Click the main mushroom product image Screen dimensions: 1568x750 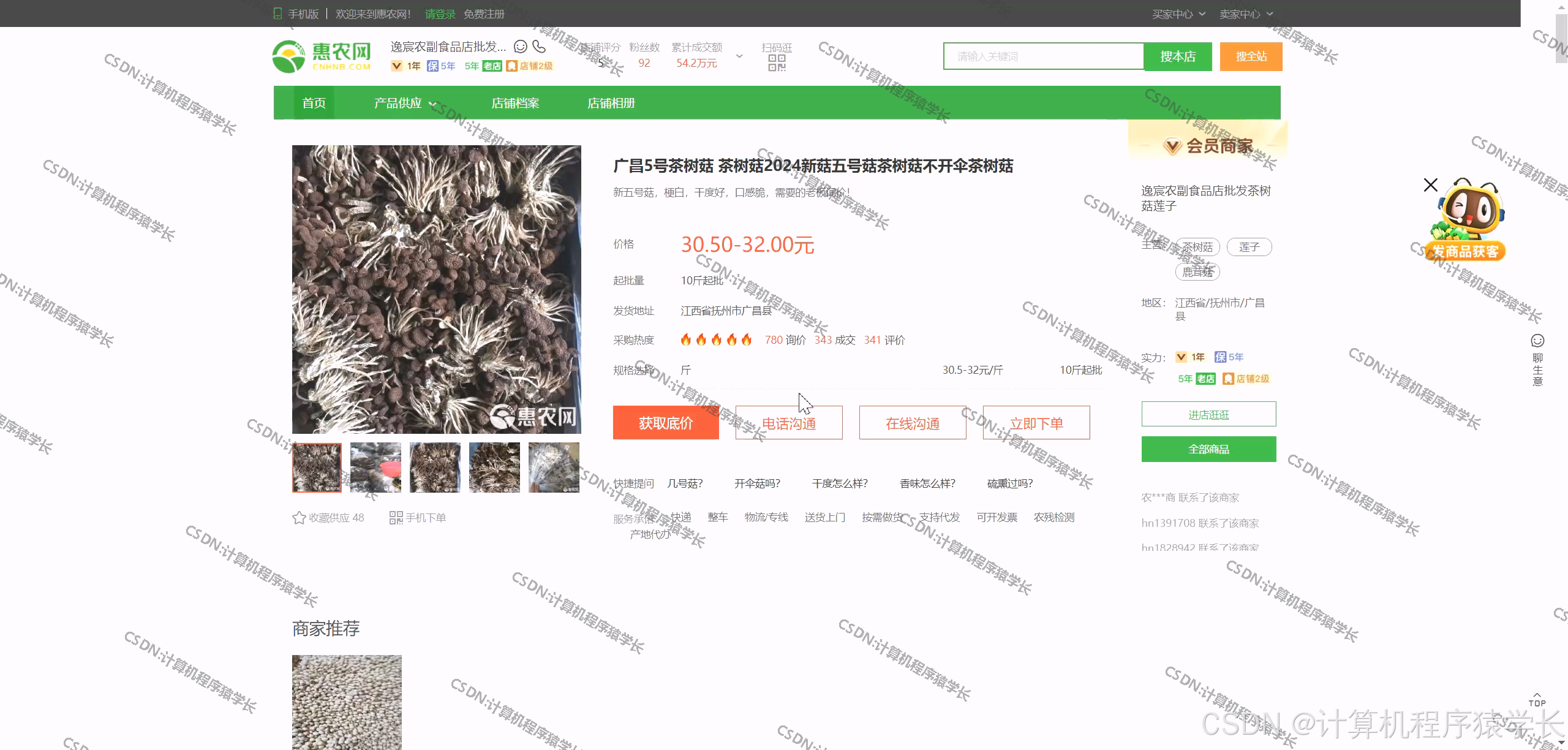pos(437,289)
